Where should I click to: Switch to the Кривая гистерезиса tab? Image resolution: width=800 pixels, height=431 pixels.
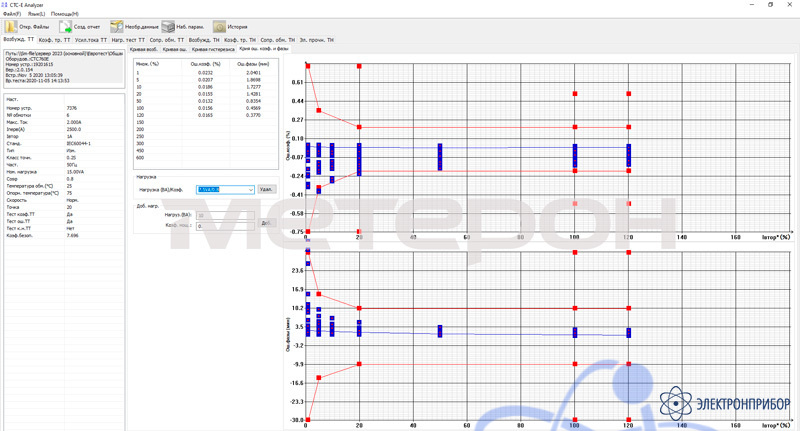tap(213, 49)
